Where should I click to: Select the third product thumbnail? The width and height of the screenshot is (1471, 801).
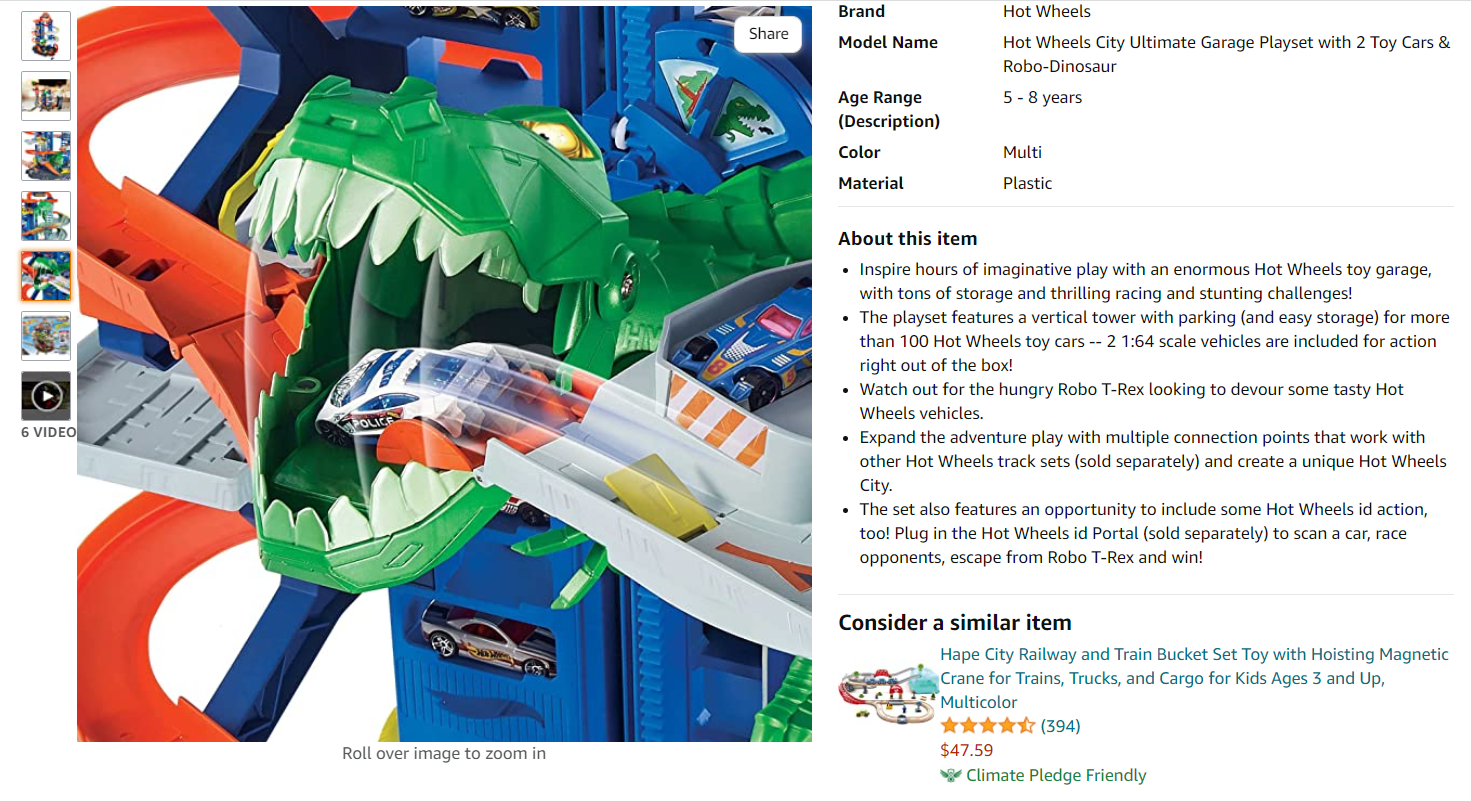(x=46, y=156)
